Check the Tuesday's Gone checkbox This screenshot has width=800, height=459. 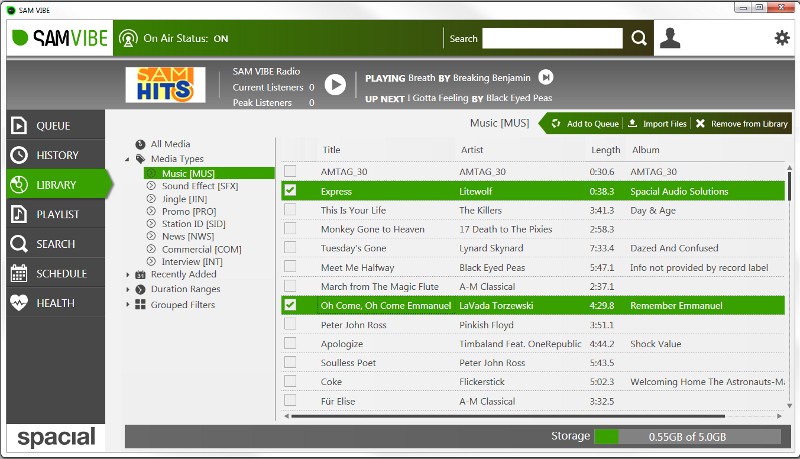click(290, 247)
